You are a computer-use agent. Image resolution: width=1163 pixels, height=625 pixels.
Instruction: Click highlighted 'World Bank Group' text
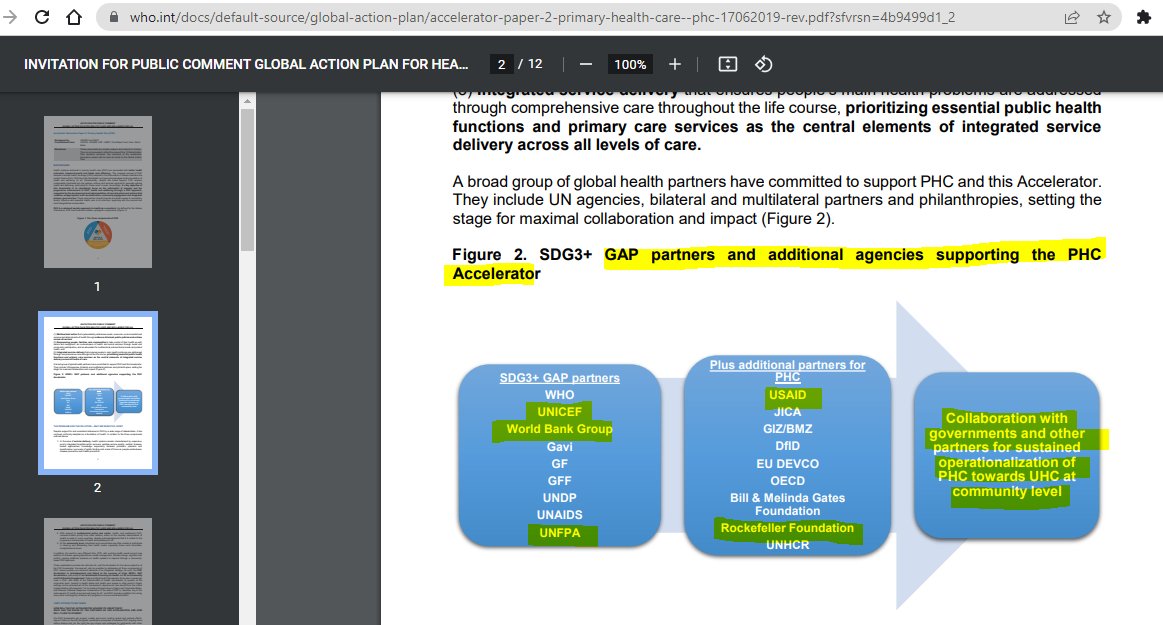click(x=559, y=429)
